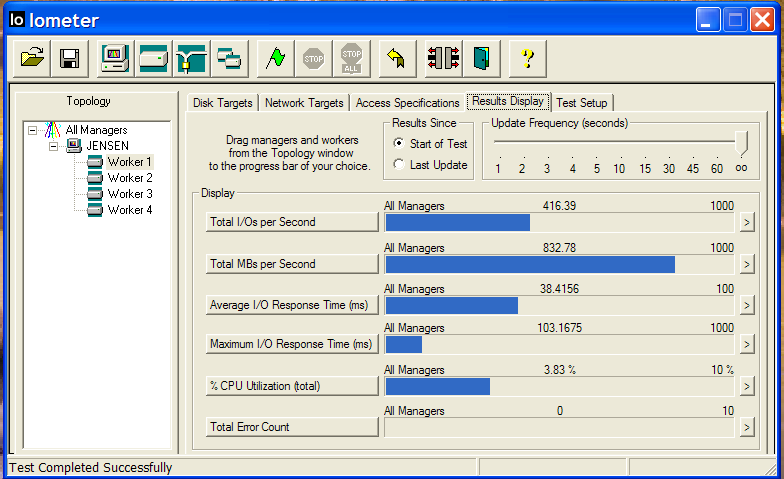Start a new manager
Screen dimensions: 784x479
click(116, 58)
